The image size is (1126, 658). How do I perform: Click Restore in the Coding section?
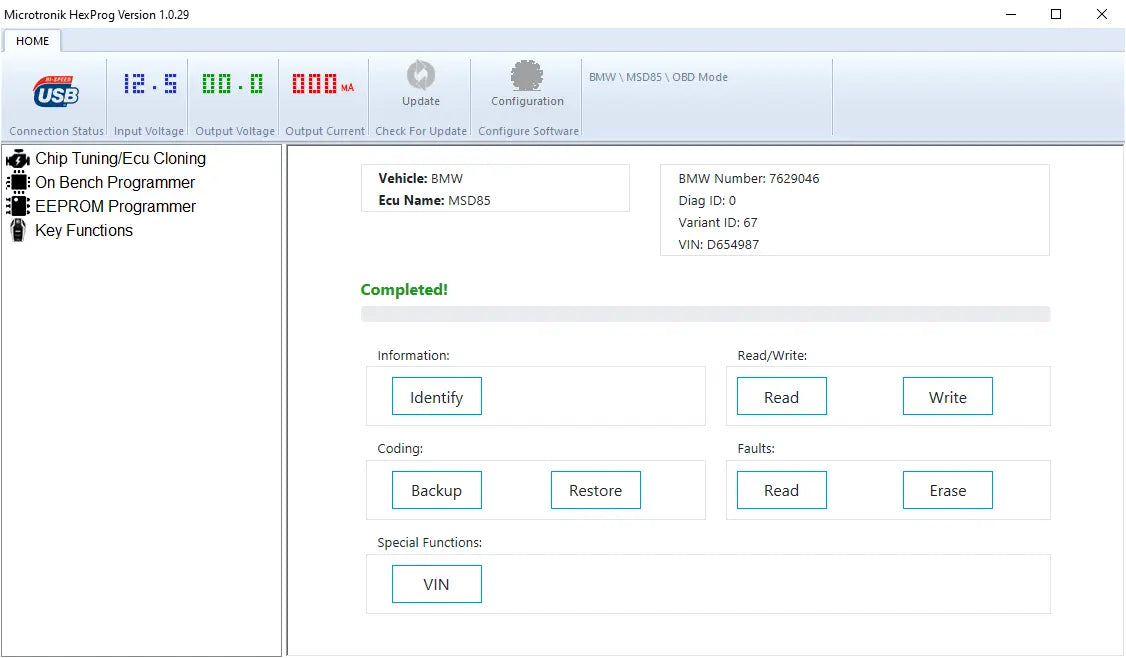tap(595, 490)
